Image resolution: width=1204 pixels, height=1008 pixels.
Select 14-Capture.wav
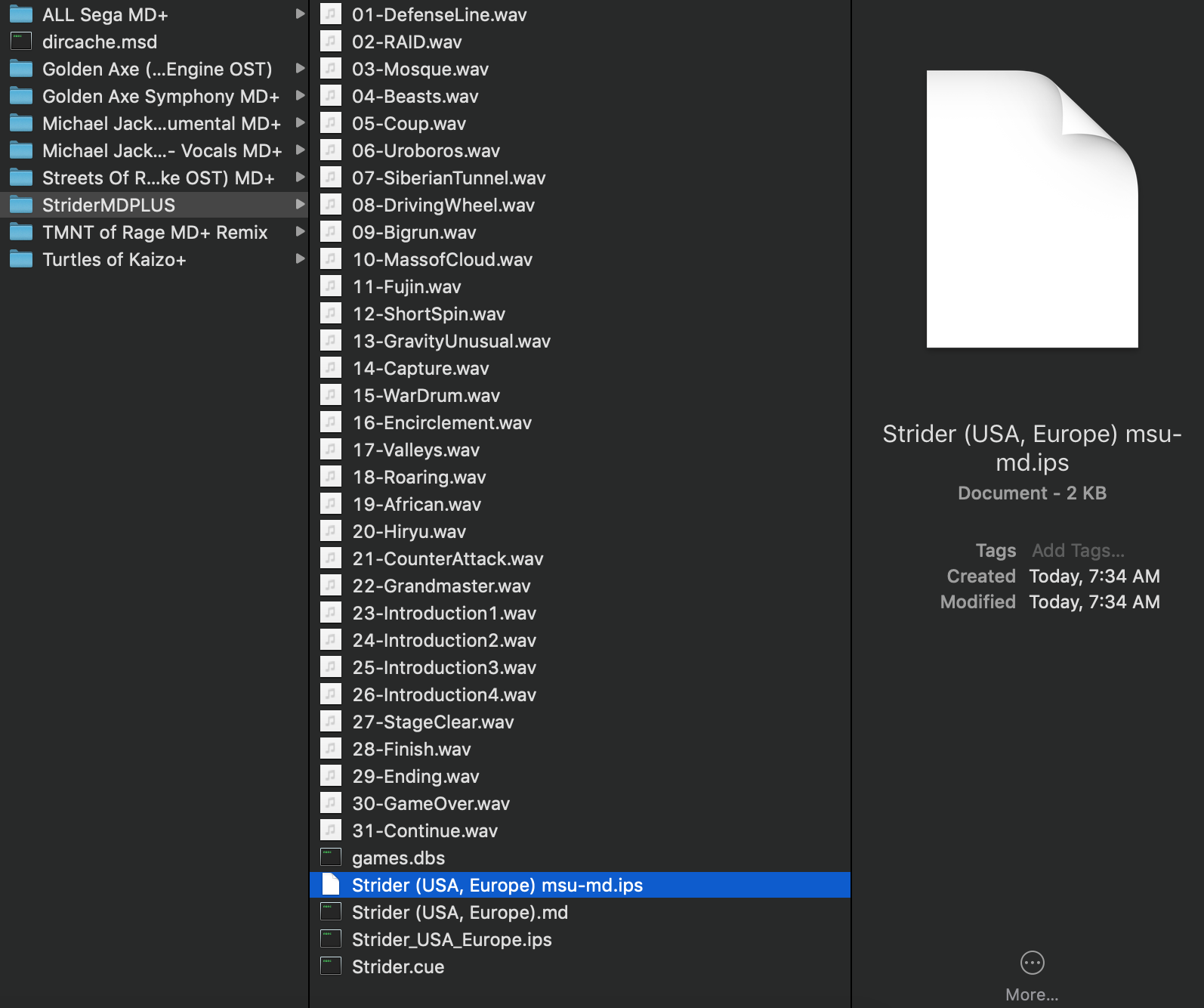[x=420, y=368]
